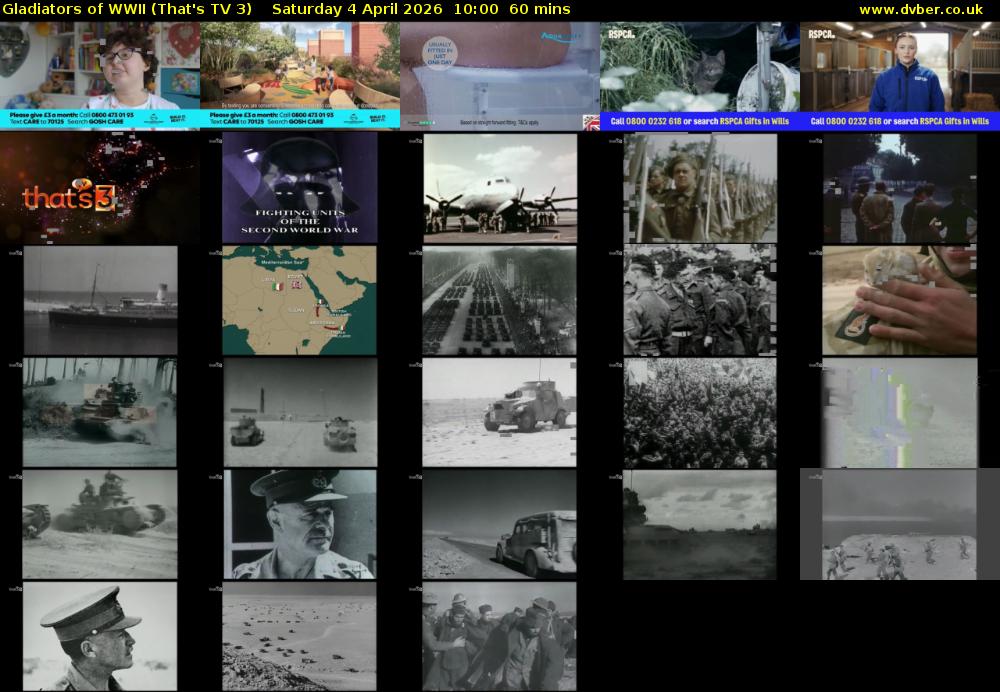
Task: Select the Mediterranean map thumbnail
Action: click(297, 299)
